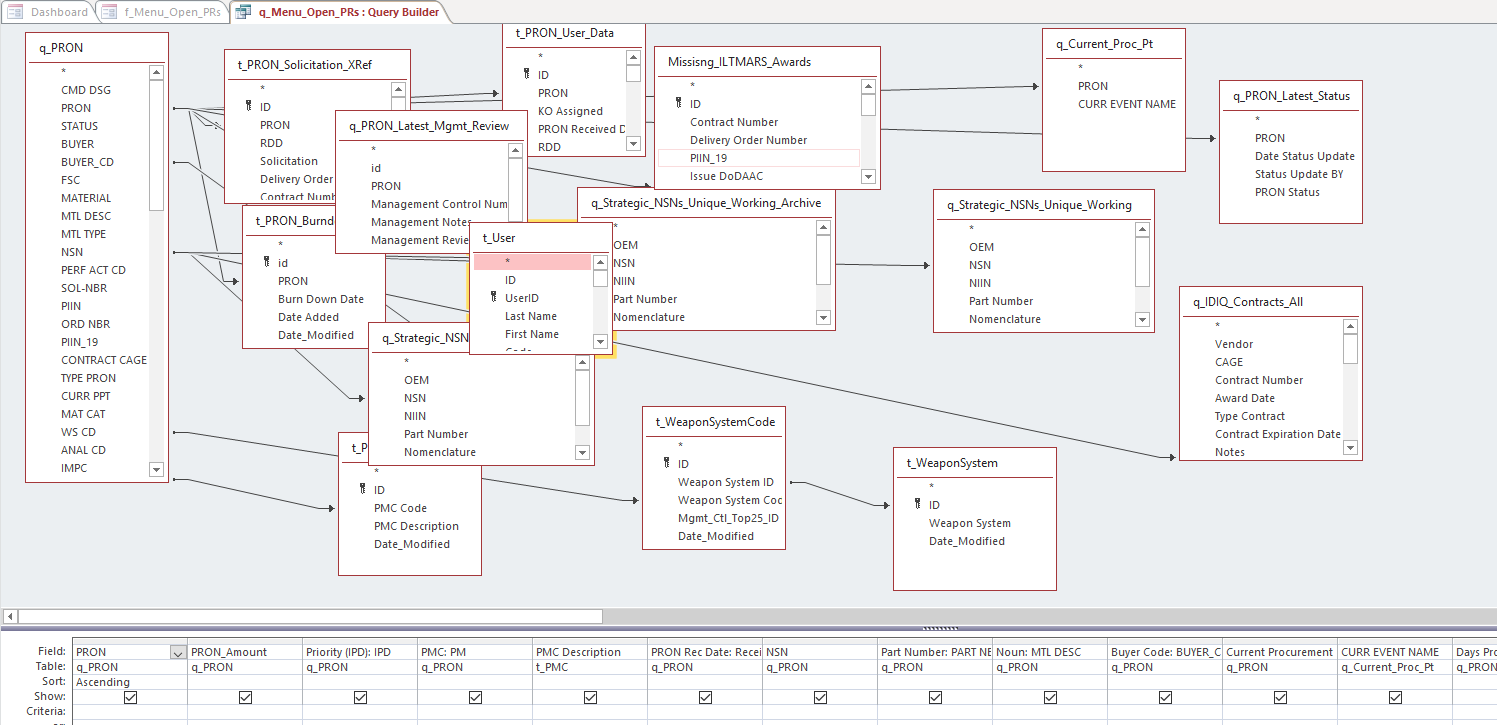The height and width of the screenshot is (725, 1497).
Task: Toggle Show checkbox for PMC Description column
Action: click(590, 697)
